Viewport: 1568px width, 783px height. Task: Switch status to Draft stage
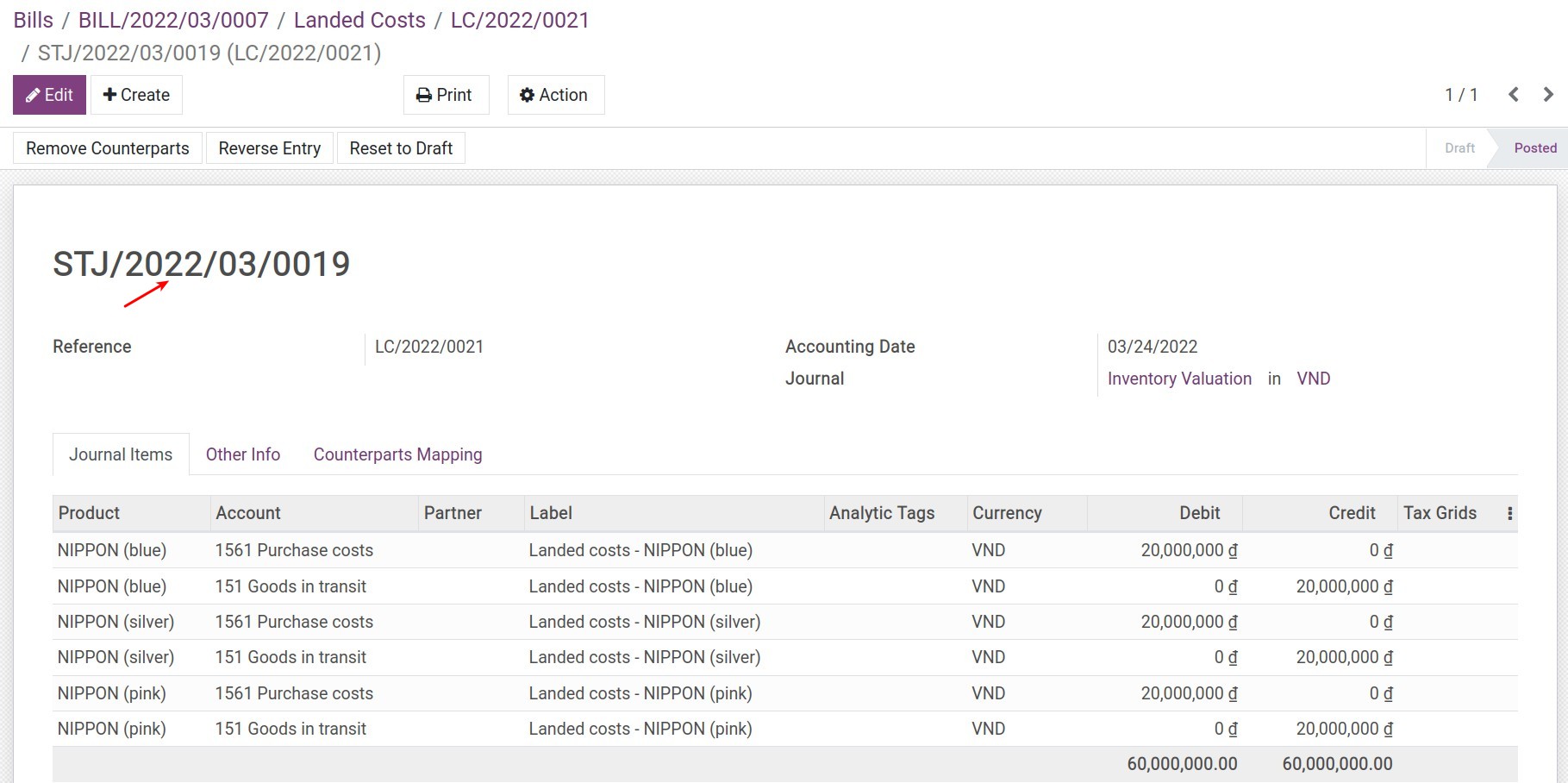[1459, 147]
